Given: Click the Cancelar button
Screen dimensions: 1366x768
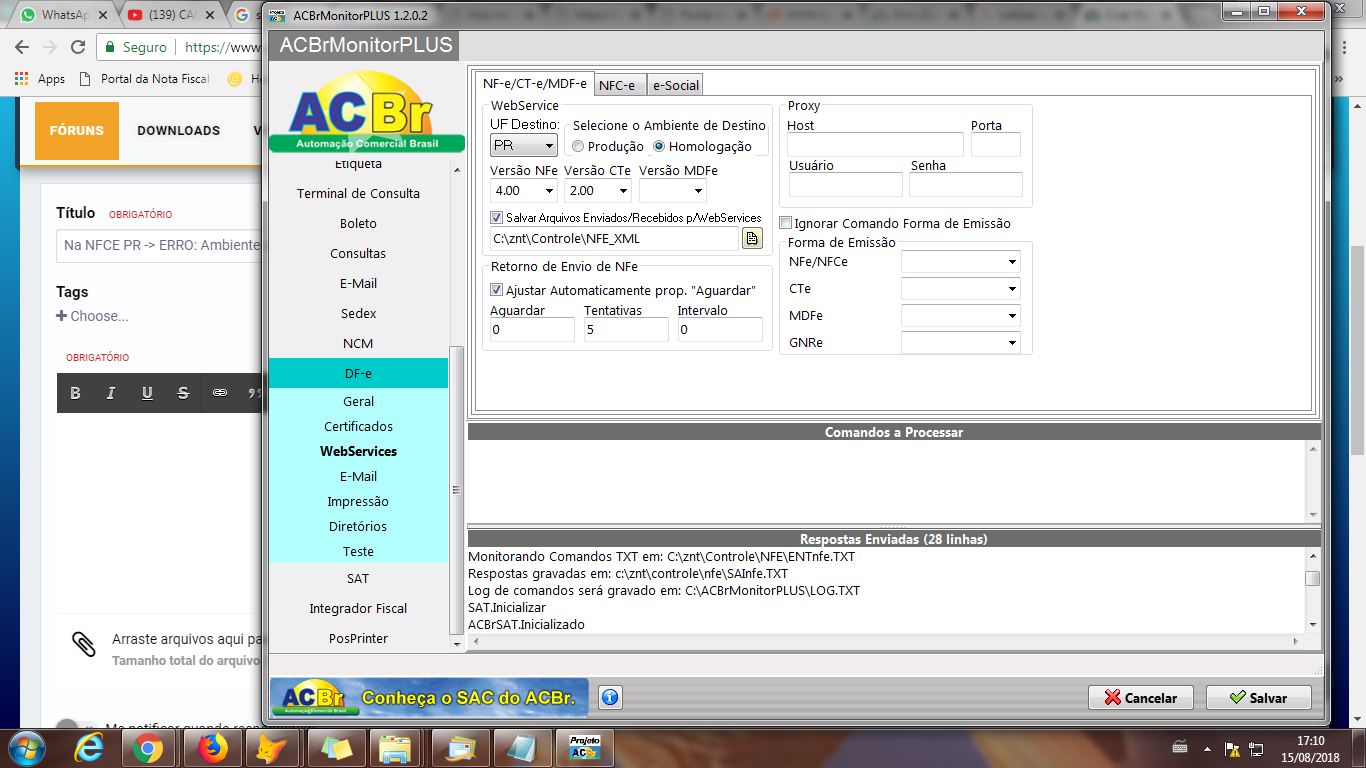Looking at the screenshot, I should 1140,697.
